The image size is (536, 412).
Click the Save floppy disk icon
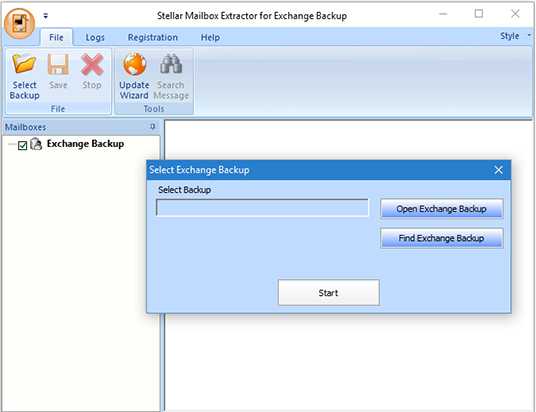[x=58, y=64]
